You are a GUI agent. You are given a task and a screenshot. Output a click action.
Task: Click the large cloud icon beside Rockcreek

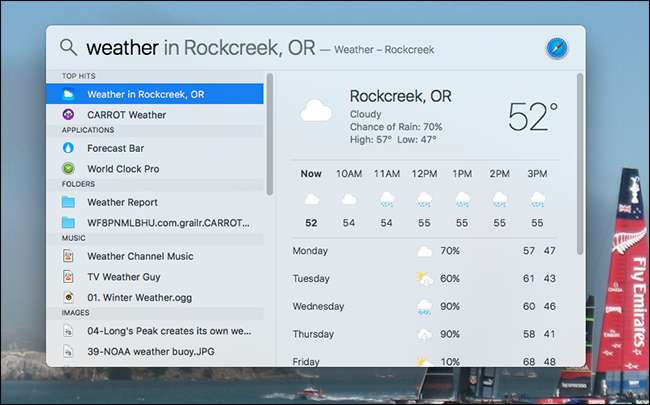[316, 110]
